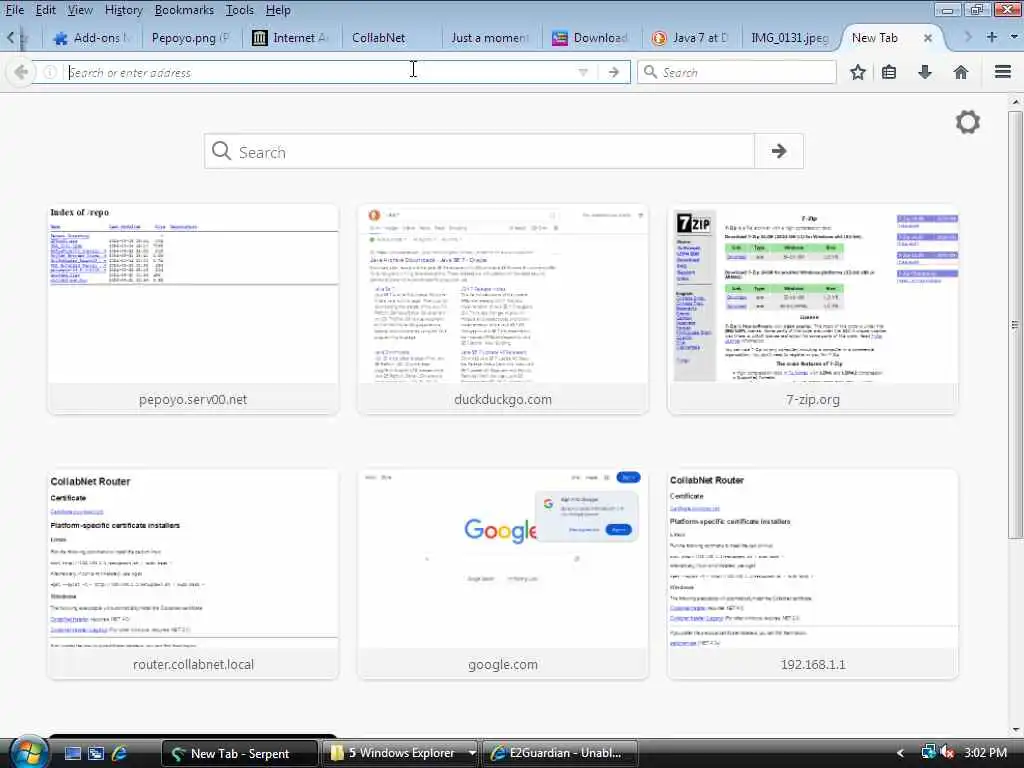Switch to the Internet Archive tab
The width and height of the screenshot is (1024, 768).
291,38
